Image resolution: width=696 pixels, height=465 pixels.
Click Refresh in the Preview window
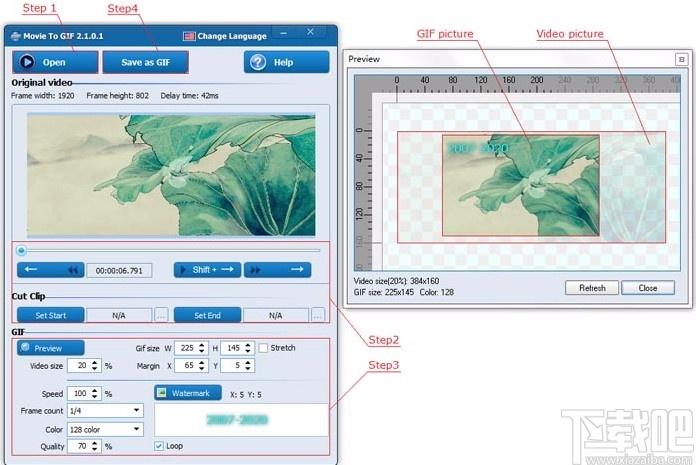click(x=592, y=288)
